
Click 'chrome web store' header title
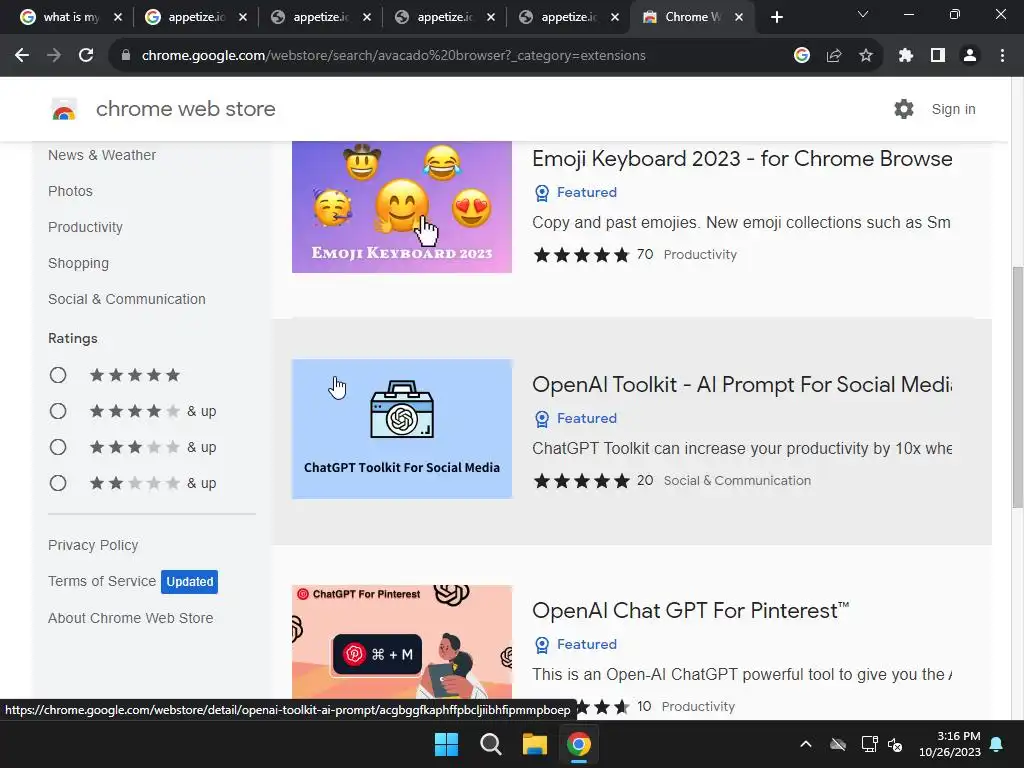[x=185, y=109]
